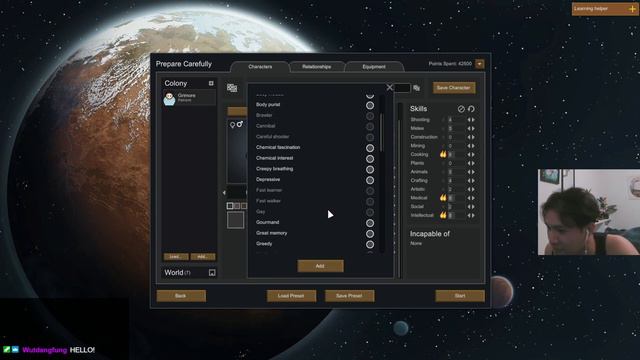Click the Grimare colonist portrait

tap(169, 98)
